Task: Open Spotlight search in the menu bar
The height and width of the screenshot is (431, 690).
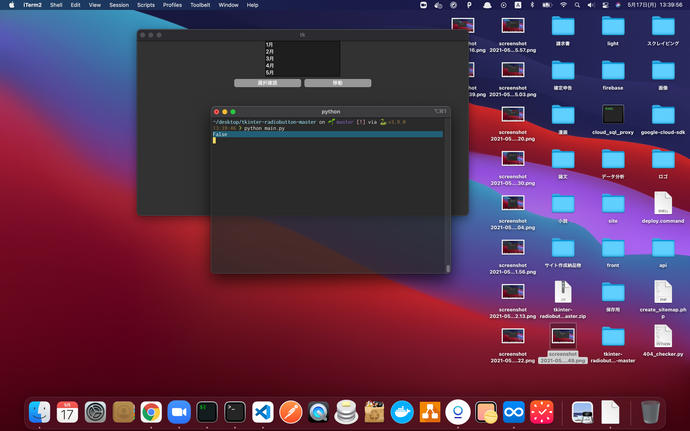Action: click(577, 5)
